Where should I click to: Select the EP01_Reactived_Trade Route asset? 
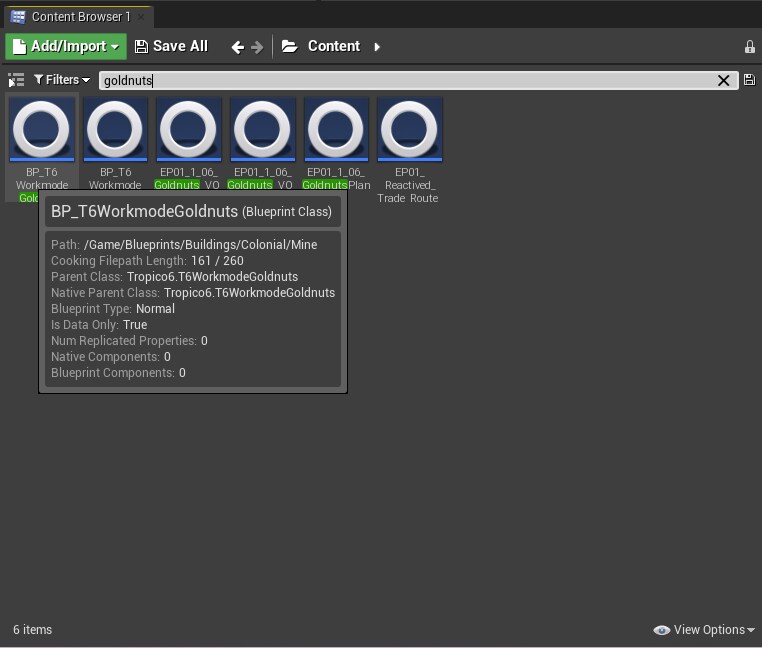click(410, 129)
